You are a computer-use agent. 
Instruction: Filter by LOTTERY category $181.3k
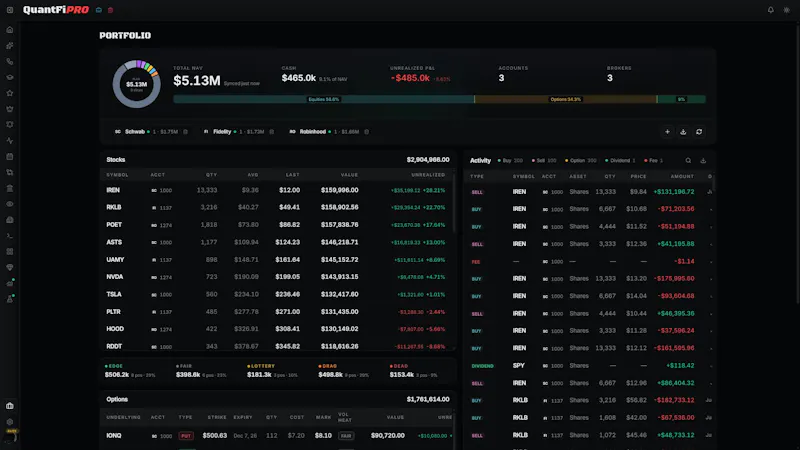(272, 371)
